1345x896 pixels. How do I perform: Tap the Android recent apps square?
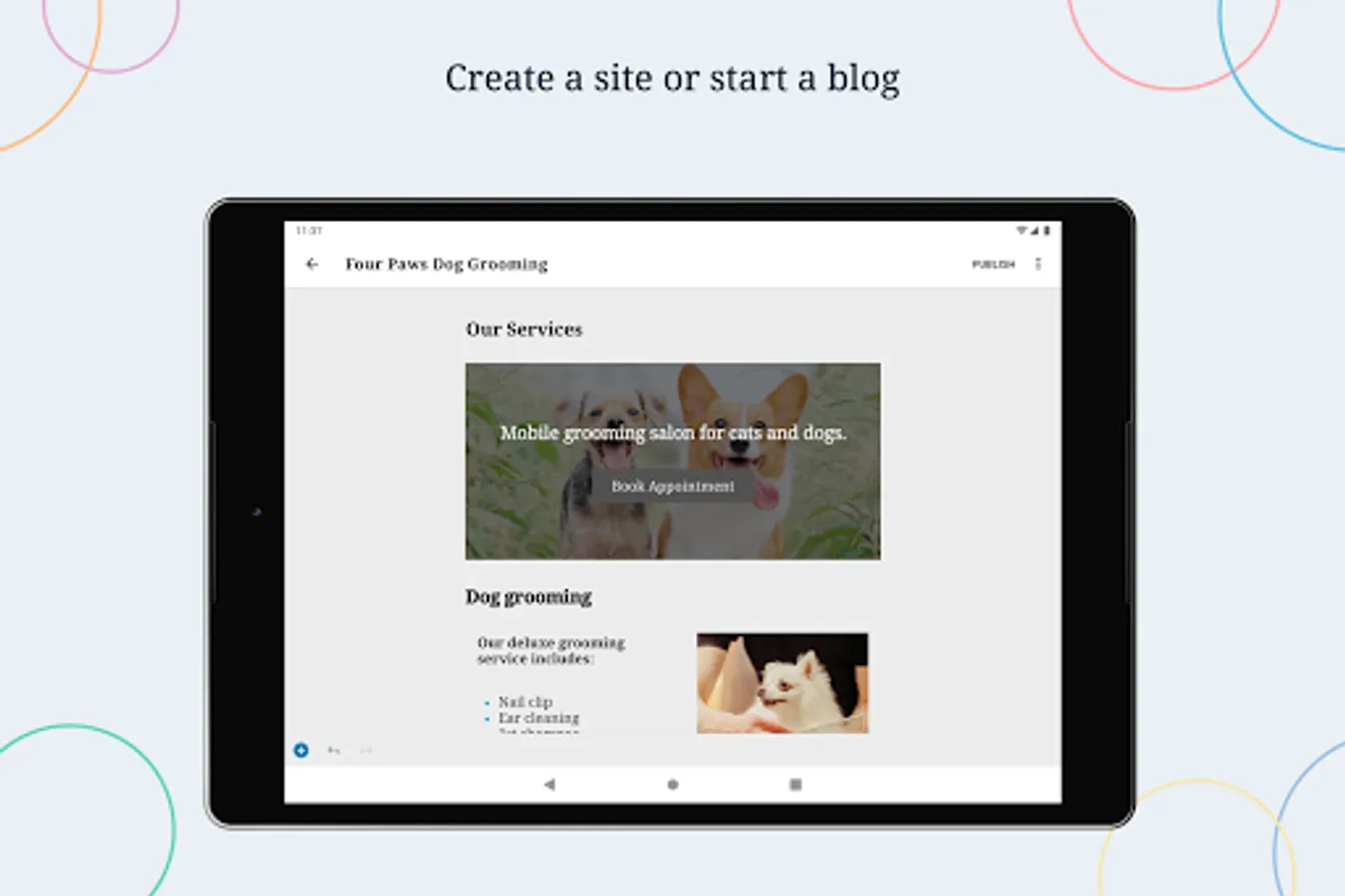795,784
